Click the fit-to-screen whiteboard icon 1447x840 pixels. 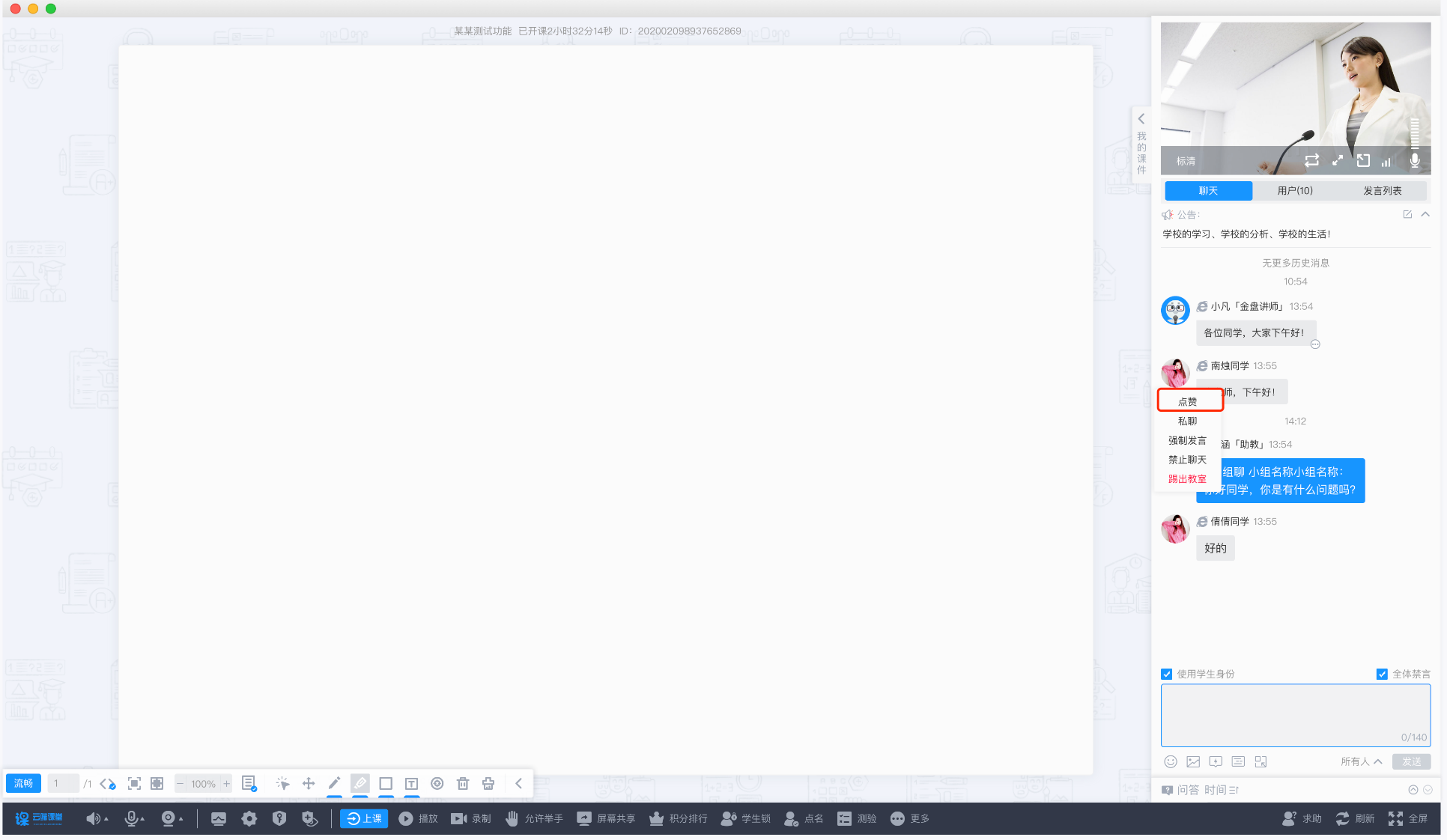(x=134, y=783)
